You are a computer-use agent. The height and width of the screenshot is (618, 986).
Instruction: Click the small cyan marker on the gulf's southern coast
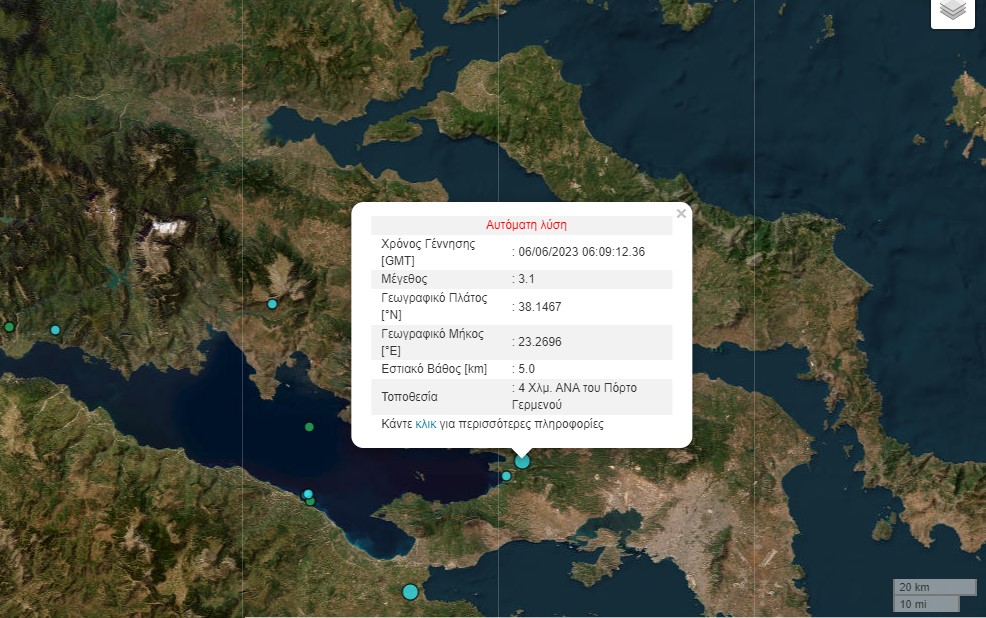point(308,494)
